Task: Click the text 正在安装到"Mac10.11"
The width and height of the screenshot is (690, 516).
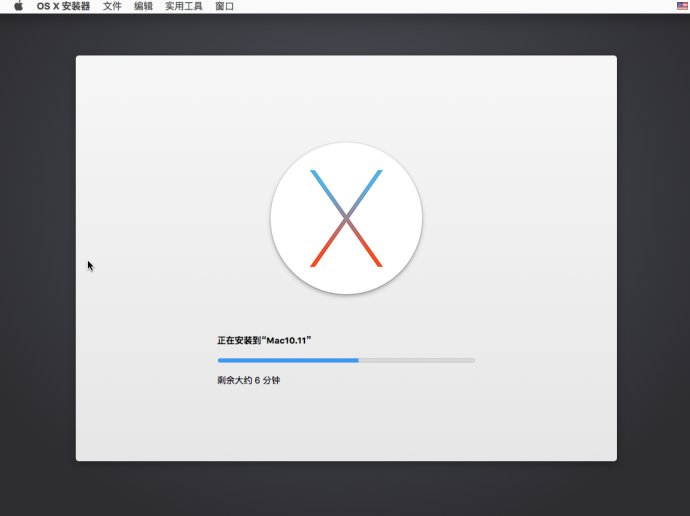Action: click(x=264, y=340)
